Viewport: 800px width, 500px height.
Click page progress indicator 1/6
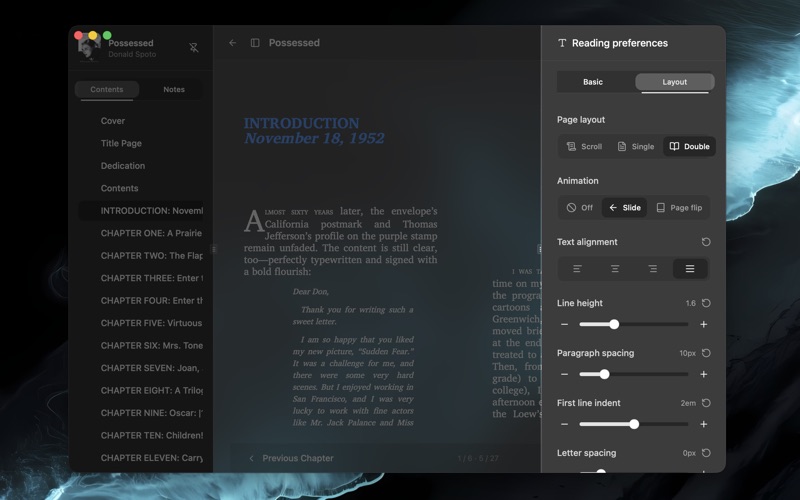478,458
